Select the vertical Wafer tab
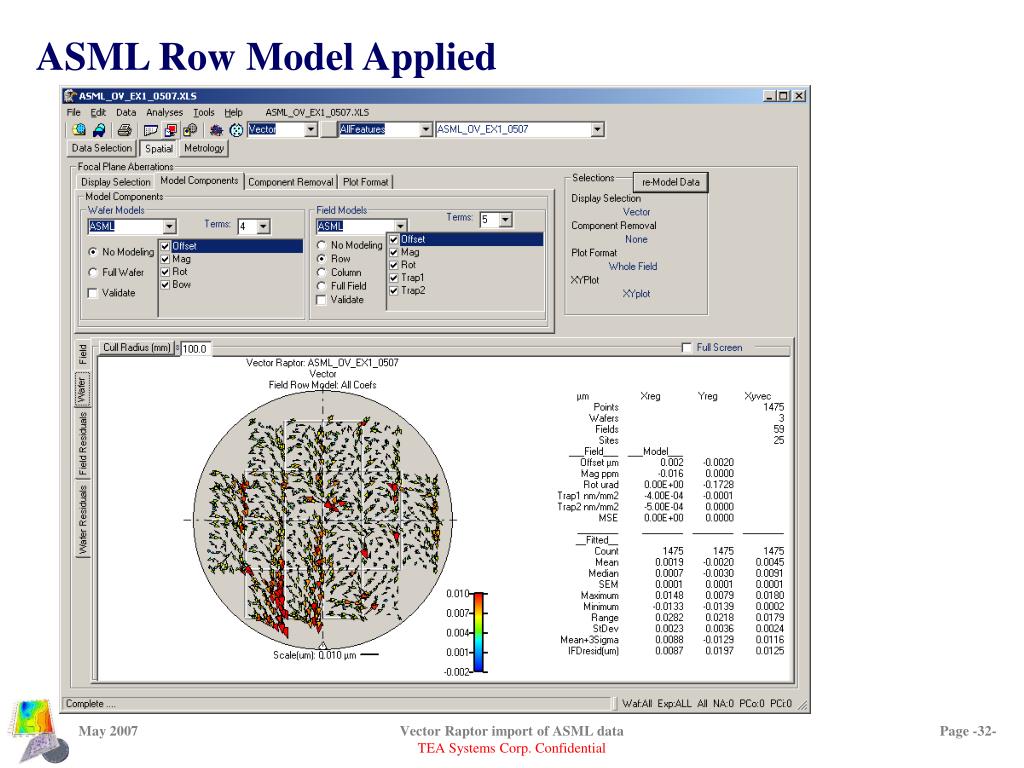Viewport: 1024px width, 768px height. point(82,389)
